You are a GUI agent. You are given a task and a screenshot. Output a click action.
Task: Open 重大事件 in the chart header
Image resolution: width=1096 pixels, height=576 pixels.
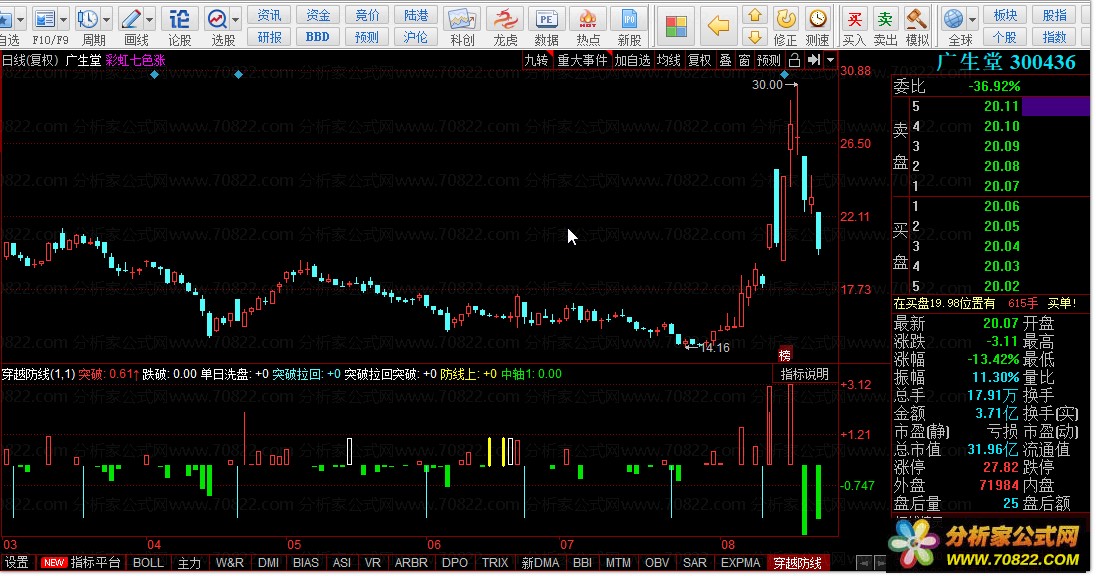pos(582,61)
